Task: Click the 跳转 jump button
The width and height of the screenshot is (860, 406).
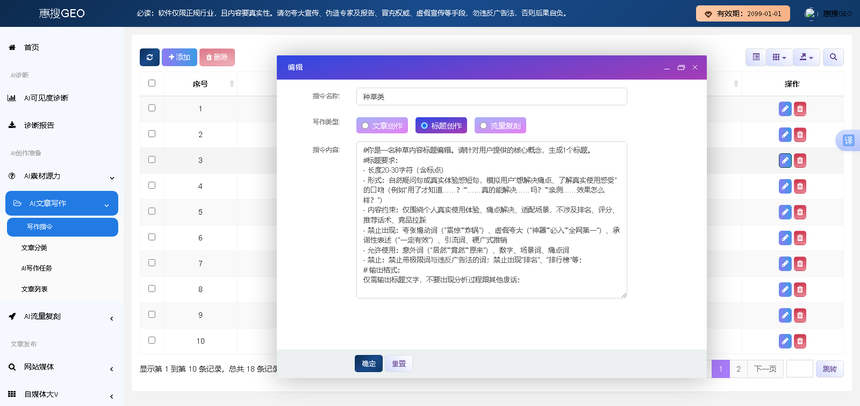Action: (x=830, y=369)
